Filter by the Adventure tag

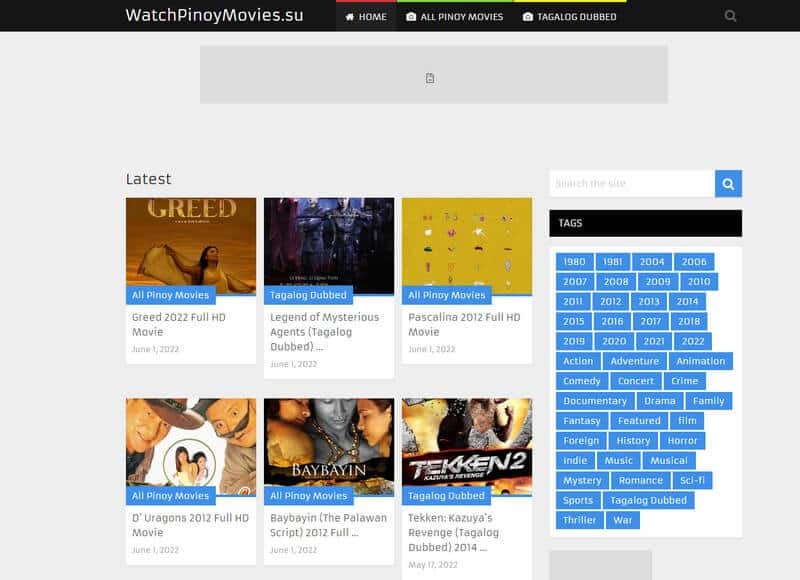click(635, 361)
